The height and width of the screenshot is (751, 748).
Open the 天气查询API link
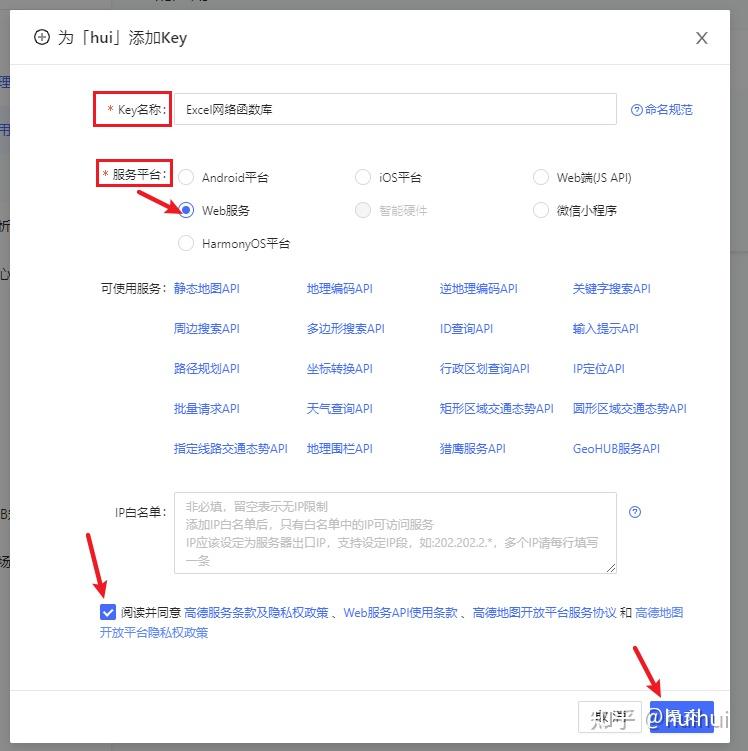click(x=340, y=409)
